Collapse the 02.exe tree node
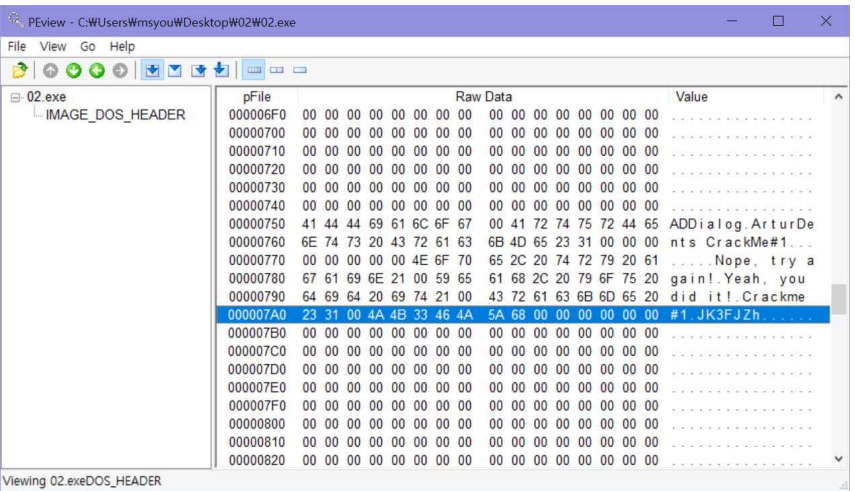 [16, 98]
